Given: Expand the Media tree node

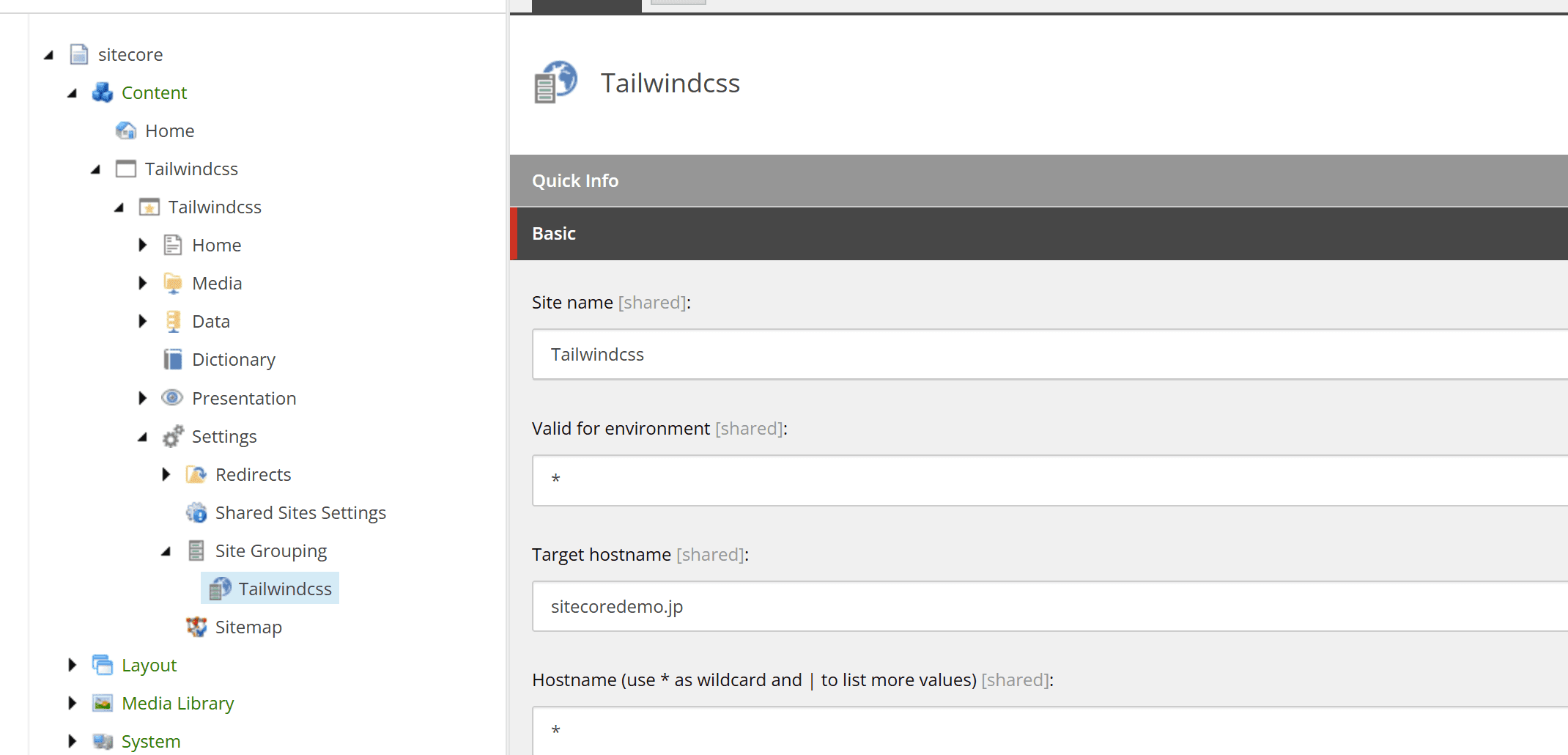Looking at the screenshot, I should [x=143, y=284].
